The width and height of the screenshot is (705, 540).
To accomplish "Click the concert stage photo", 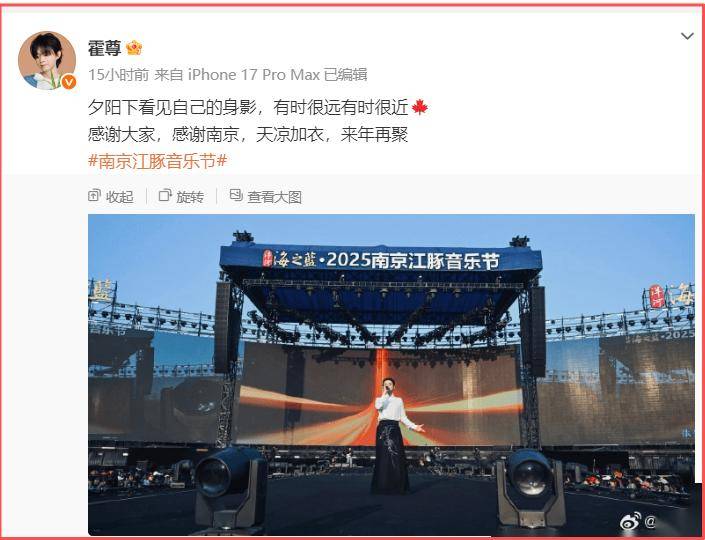I will click(x=391, y=375).
